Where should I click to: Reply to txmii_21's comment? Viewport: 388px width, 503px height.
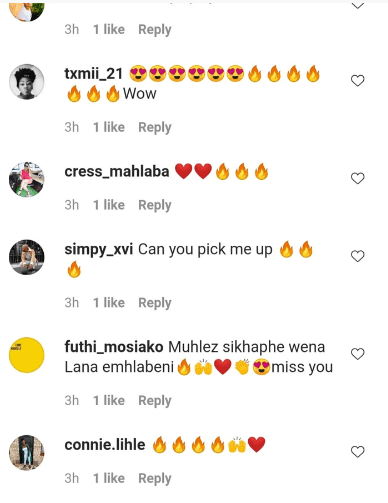(155, 127)
